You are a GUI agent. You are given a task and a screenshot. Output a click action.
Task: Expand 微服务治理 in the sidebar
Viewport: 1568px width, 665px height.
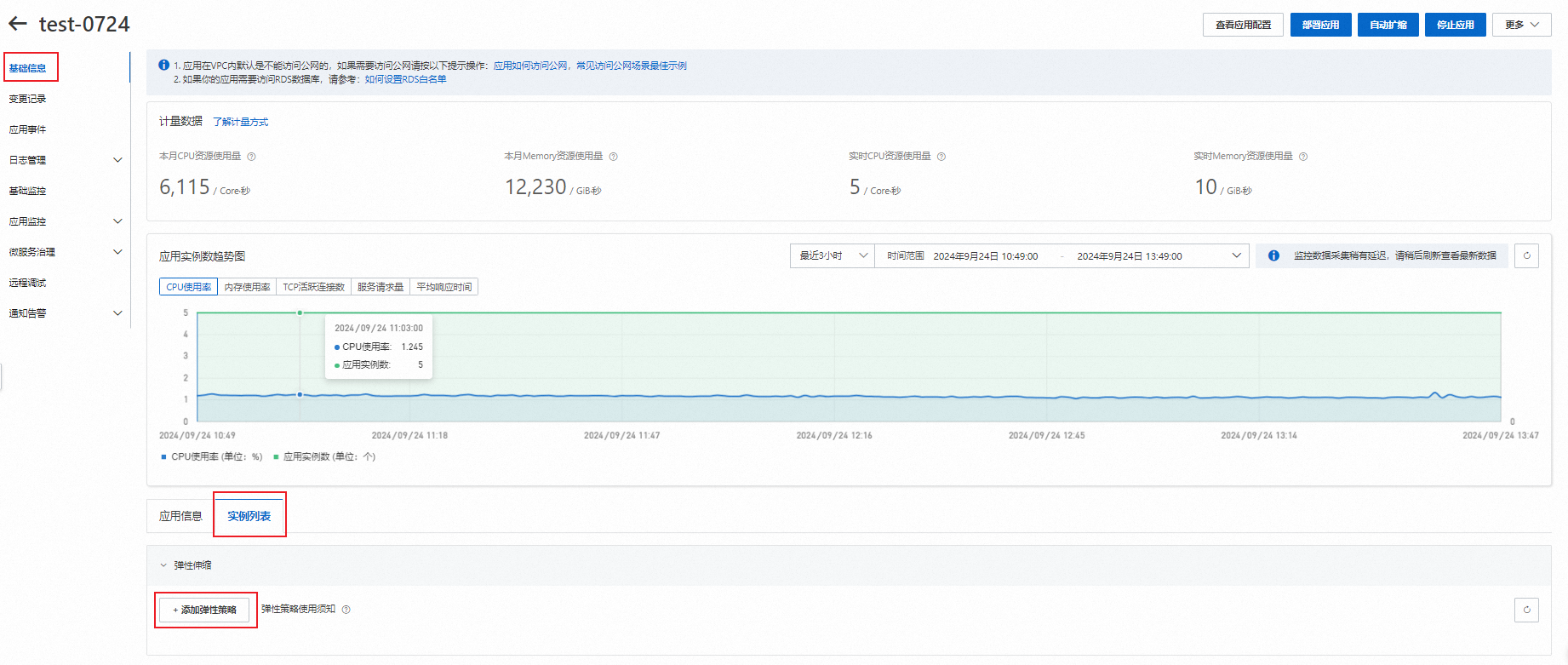(x=117, y=252)
